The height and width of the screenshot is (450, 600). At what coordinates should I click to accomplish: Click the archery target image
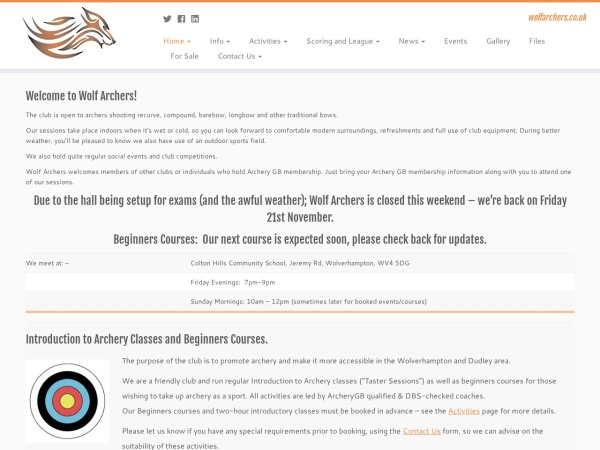pos(67,401)
